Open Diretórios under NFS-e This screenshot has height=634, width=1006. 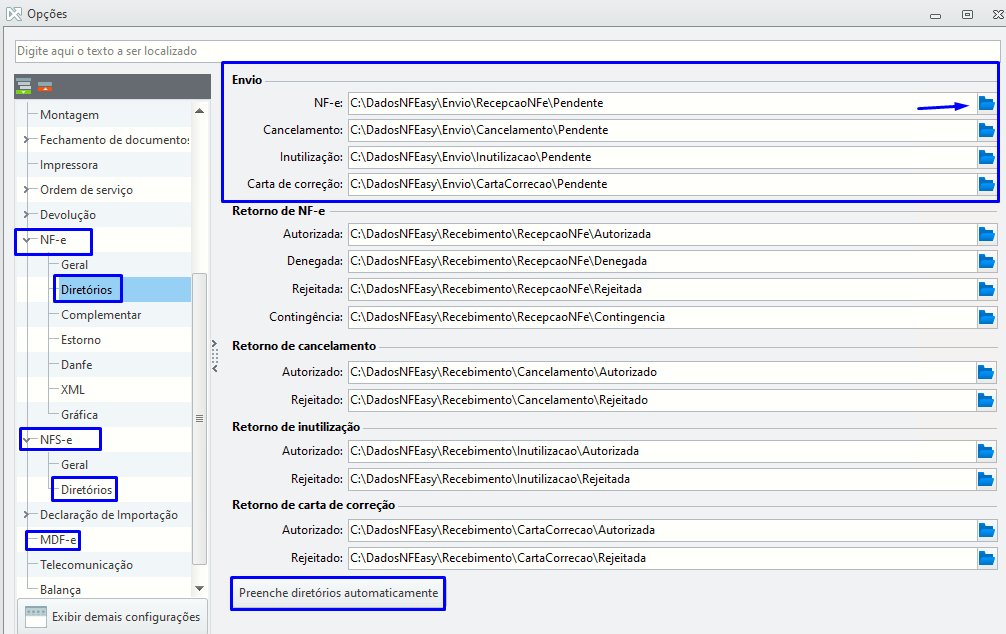tap(87, 490)
